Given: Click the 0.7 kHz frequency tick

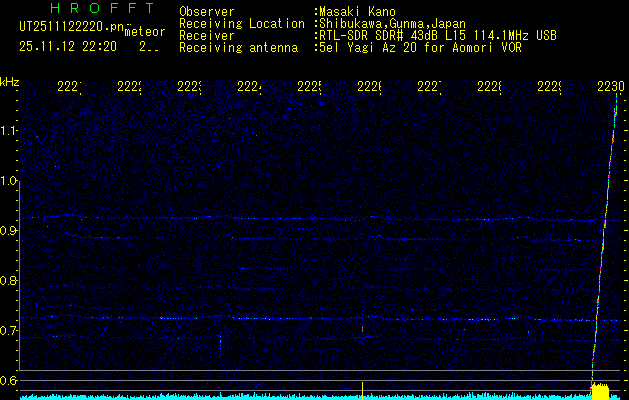Looking at the screenshot, I should 9,330.
